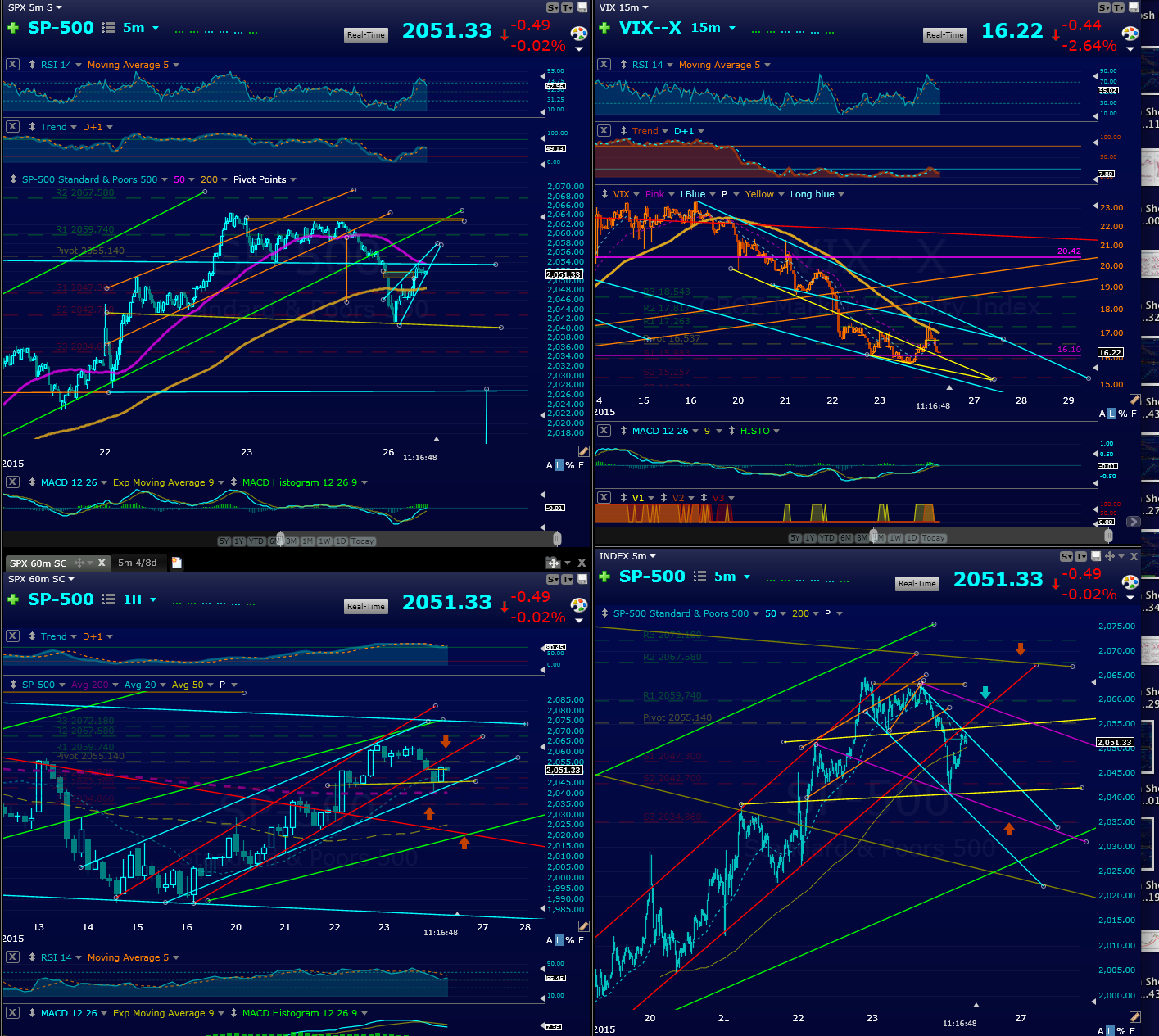Click the save disk icon in INDEX 5m header
This screenshot has height=1036, width=1159.
[x=1095, y=556]
